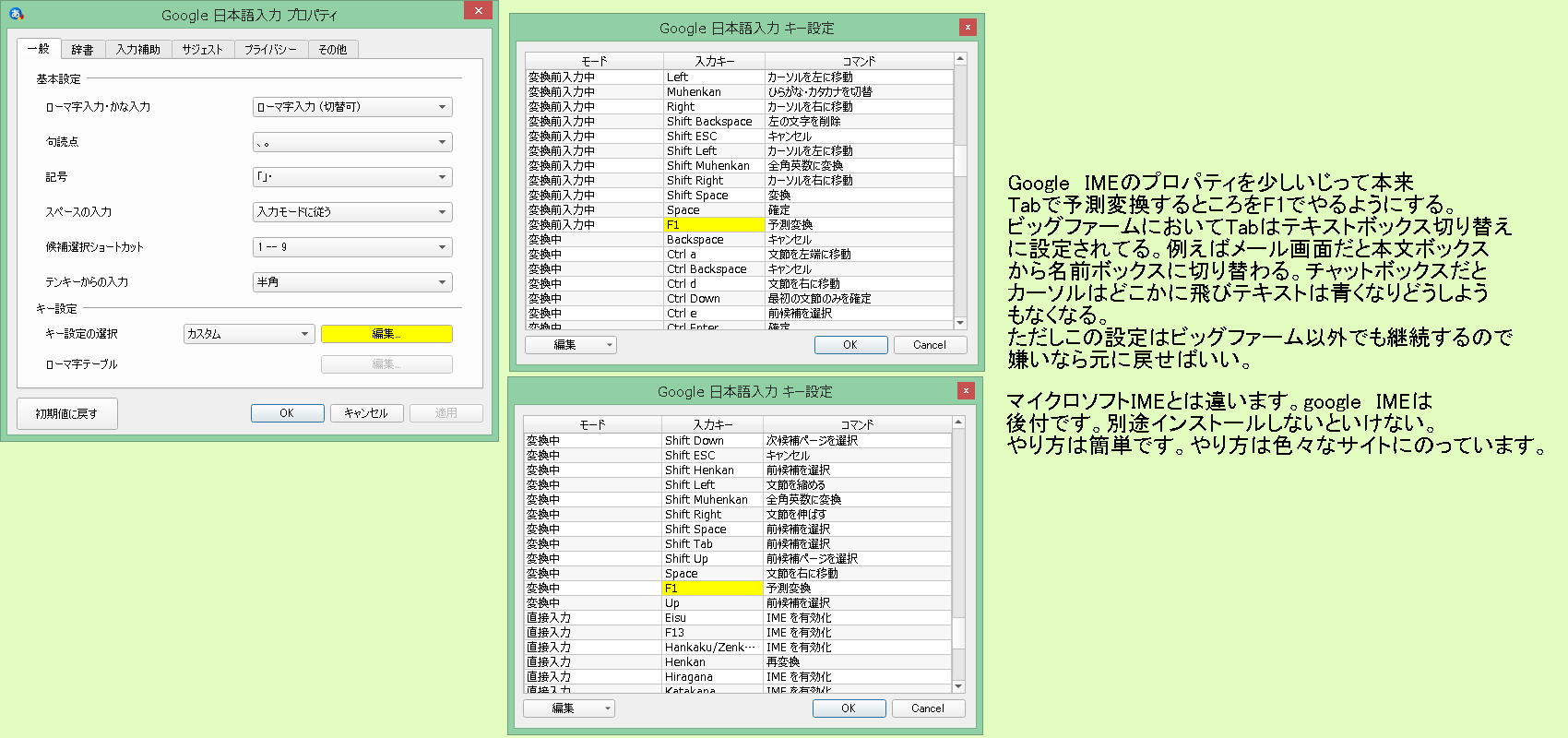Switch to the 辞書 tab
Screen dimensions: 1568x738
(83, 50)
